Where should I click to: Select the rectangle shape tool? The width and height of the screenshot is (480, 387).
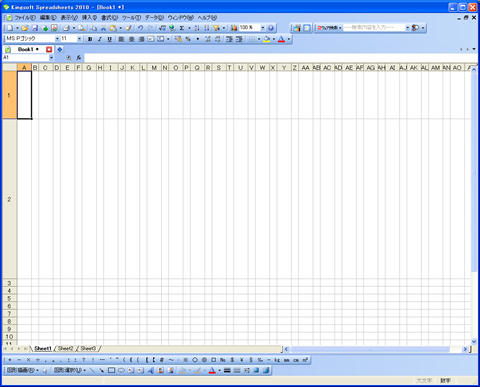click(x=111, y=370)
